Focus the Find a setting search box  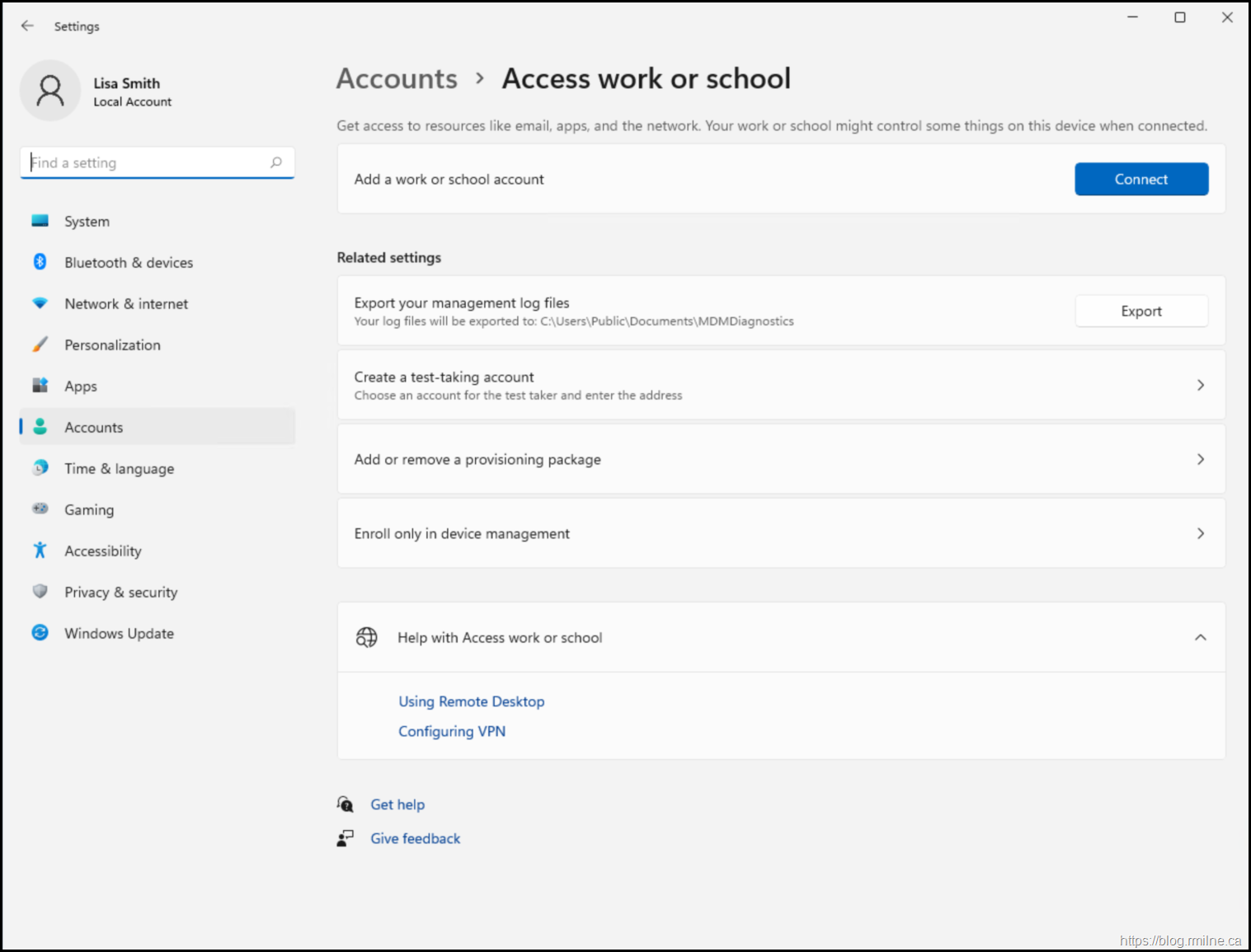click(148, 162)
